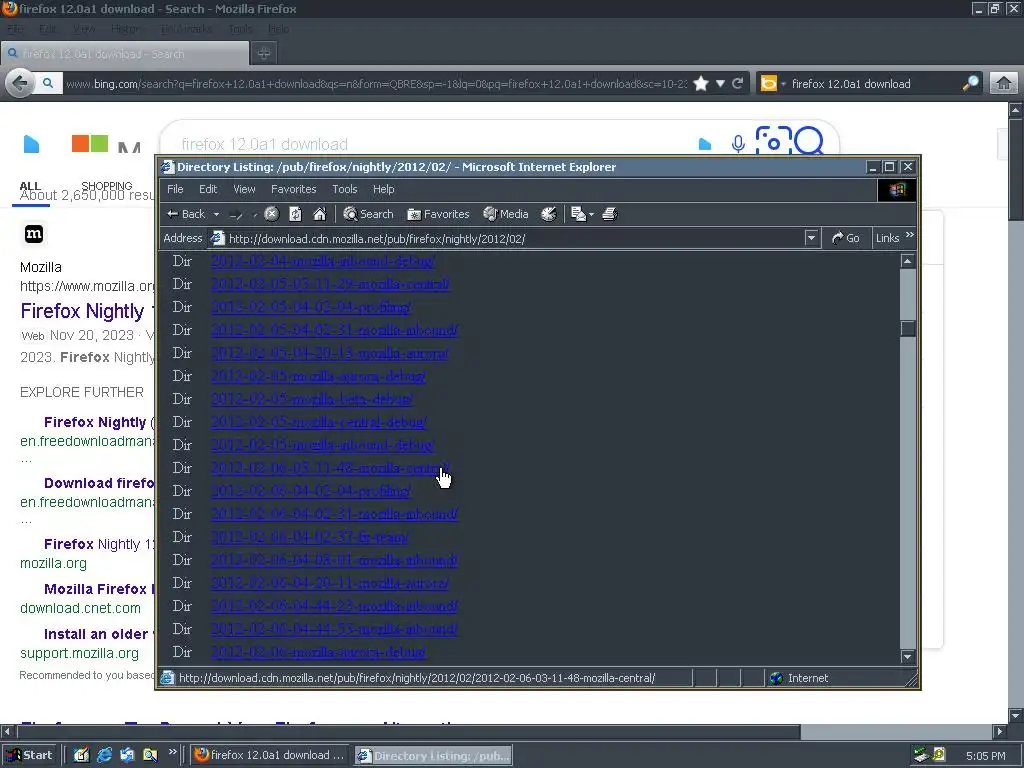Expand the IE address bar dropdown

(x=811, y=238)
